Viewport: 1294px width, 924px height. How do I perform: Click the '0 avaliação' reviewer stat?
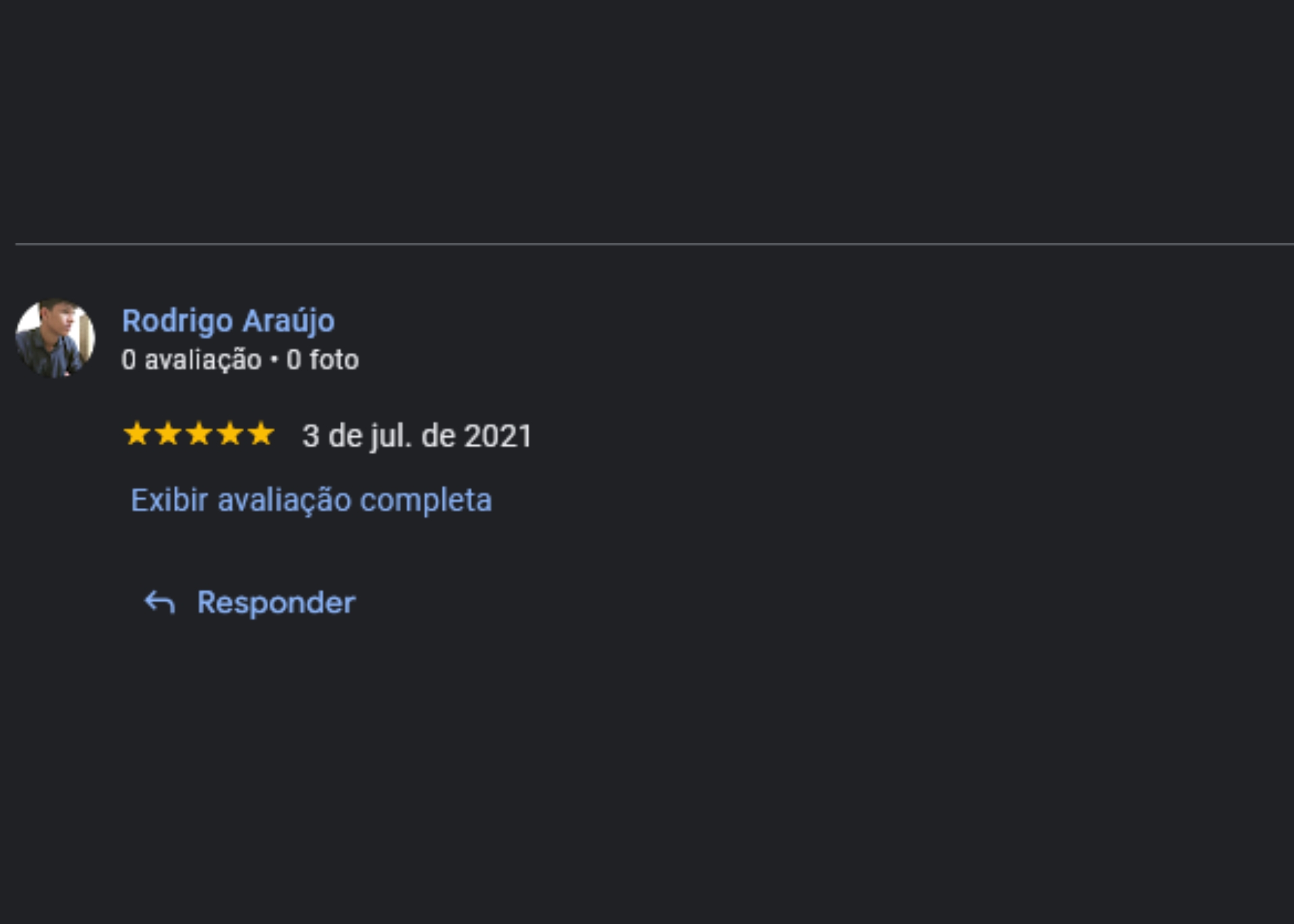[x=192, y=359]
